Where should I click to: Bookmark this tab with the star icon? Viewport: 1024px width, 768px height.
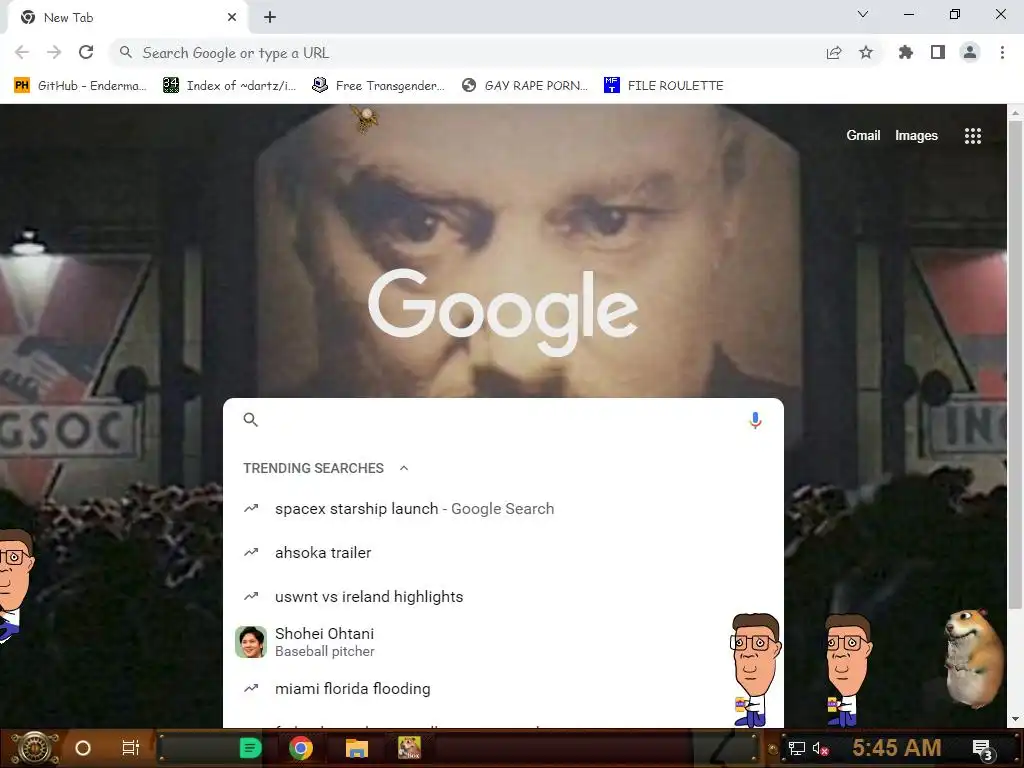[866, 52]
